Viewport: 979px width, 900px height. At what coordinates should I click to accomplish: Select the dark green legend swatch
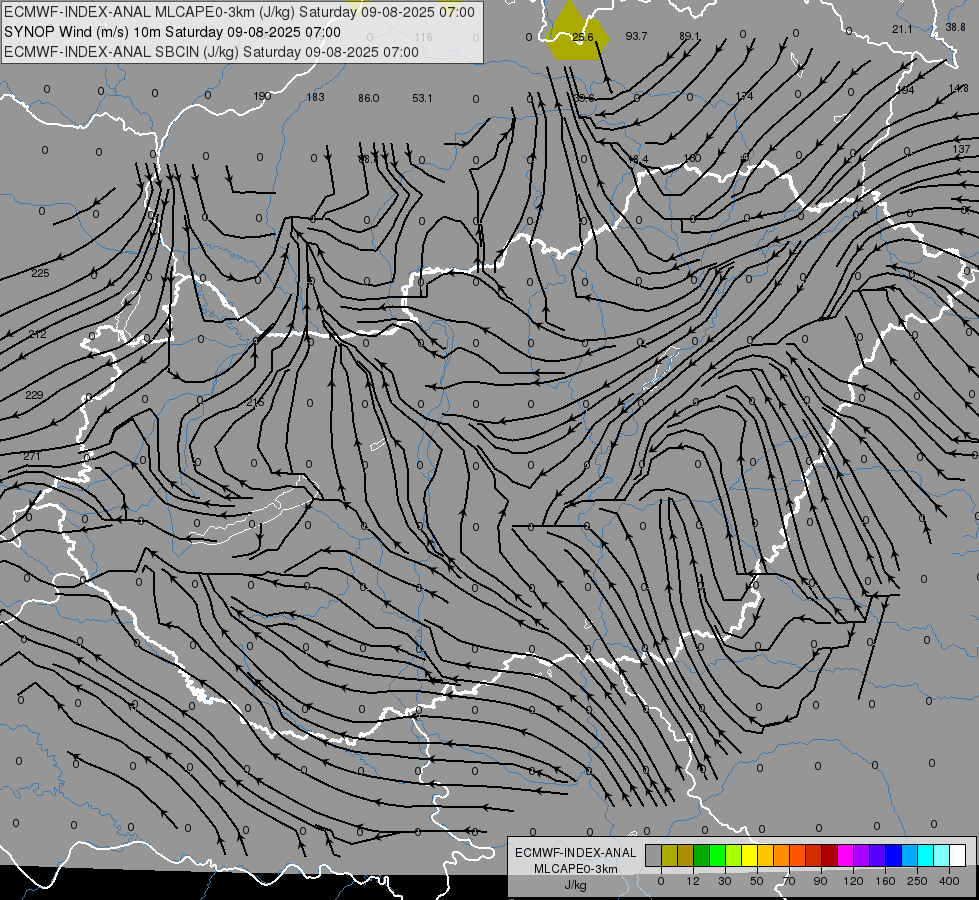(702, 856)
